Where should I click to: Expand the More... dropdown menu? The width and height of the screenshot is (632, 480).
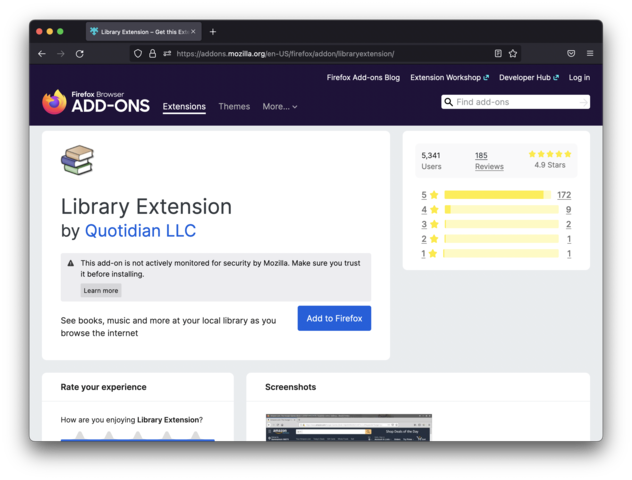click(x=280, y=106)
